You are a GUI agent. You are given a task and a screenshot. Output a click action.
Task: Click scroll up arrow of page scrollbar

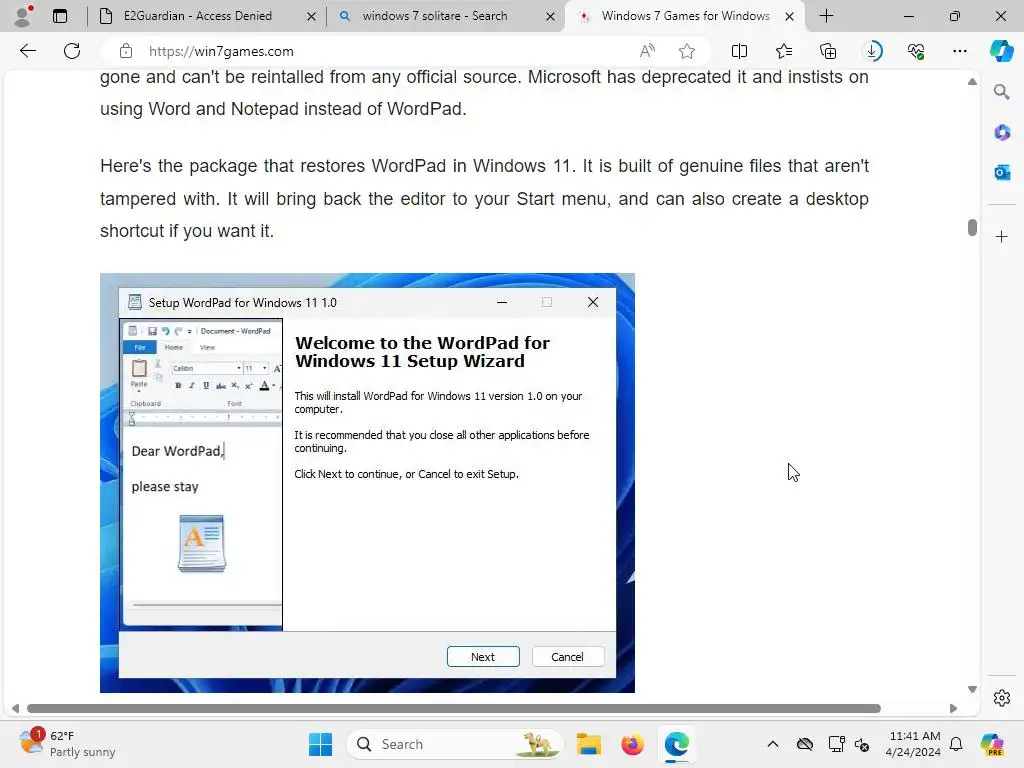pos(972,82)
